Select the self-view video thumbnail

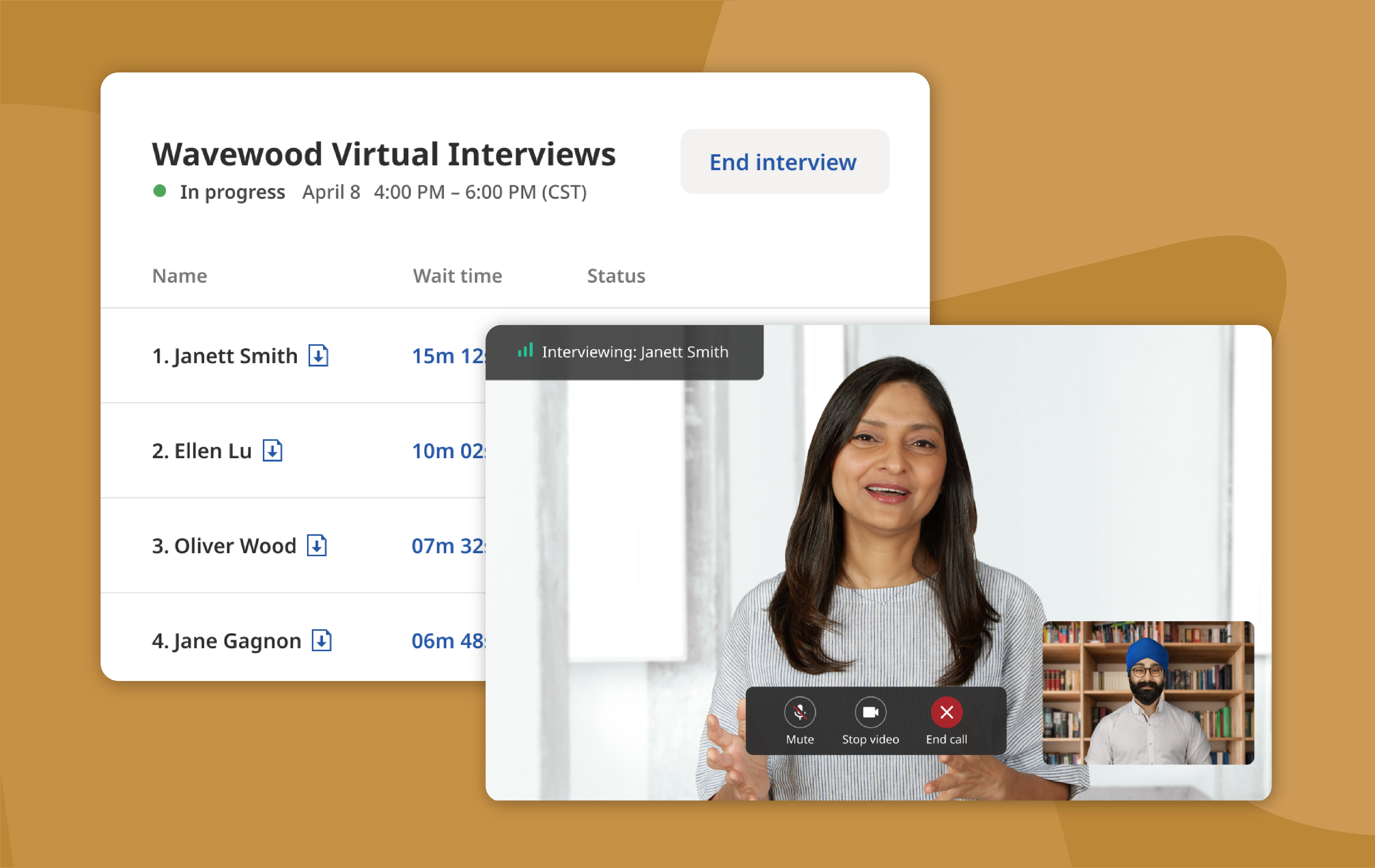tap(1148, 693)
